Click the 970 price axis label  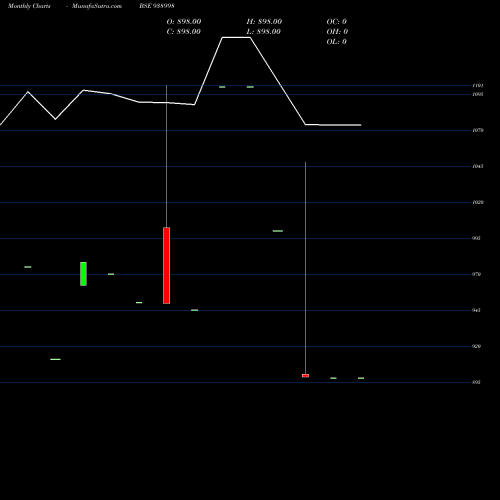pyautogui.click(x=476, y=274)
